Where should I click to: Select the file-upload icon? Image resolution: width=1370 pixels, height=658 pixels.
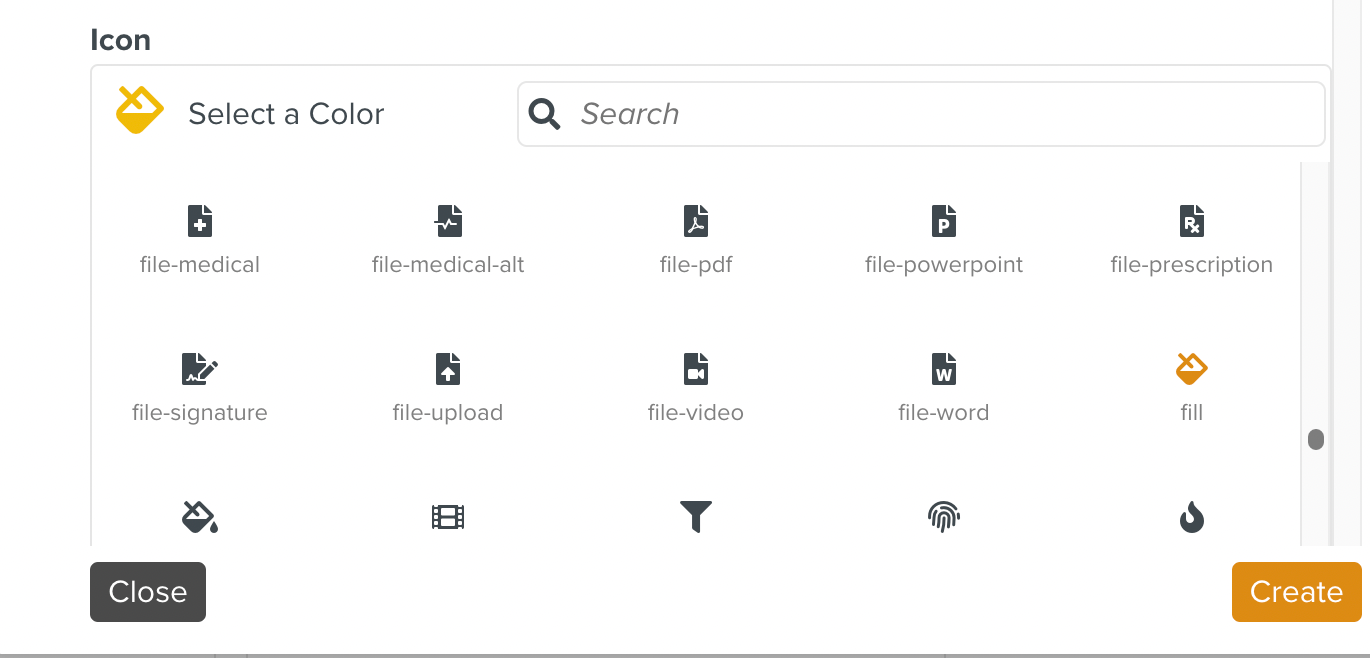tap(448, 368)
